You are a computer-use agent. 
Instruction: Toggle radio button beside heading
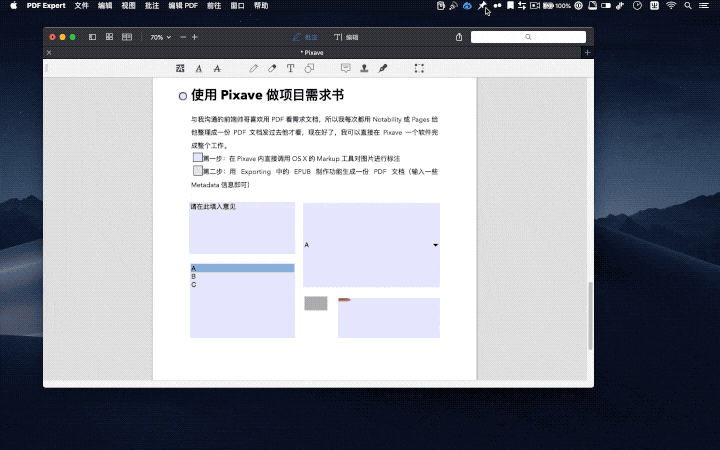183,96
